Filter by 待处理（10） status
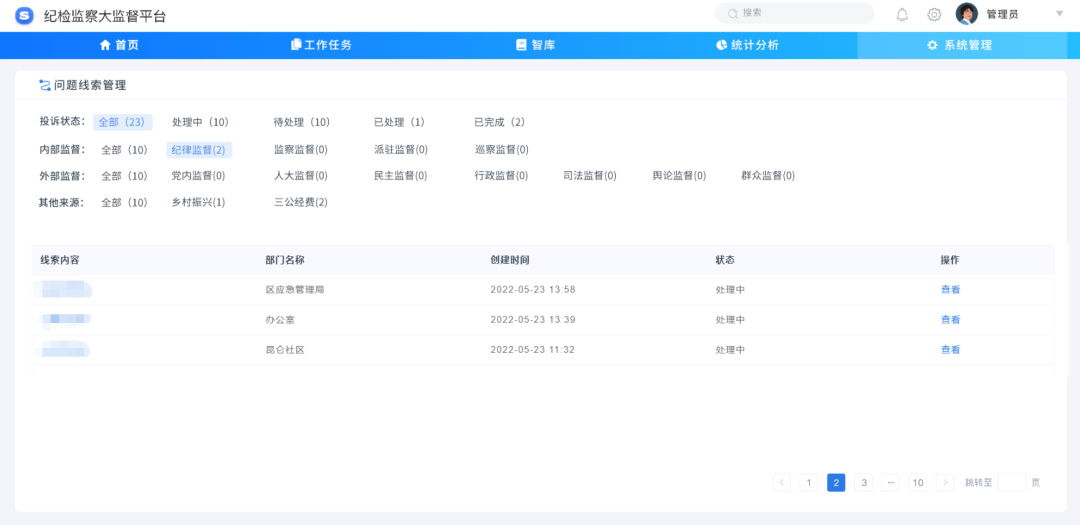Viewport: 1080px width, 525px height. [302, 122]
